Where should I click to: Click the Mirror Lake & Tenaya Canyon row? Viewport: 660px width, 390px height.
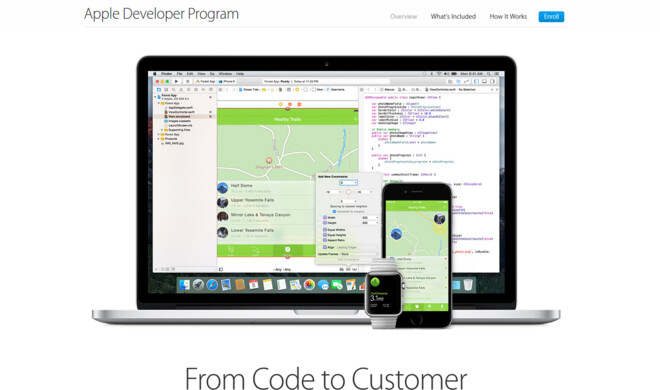tap(266, 217)
